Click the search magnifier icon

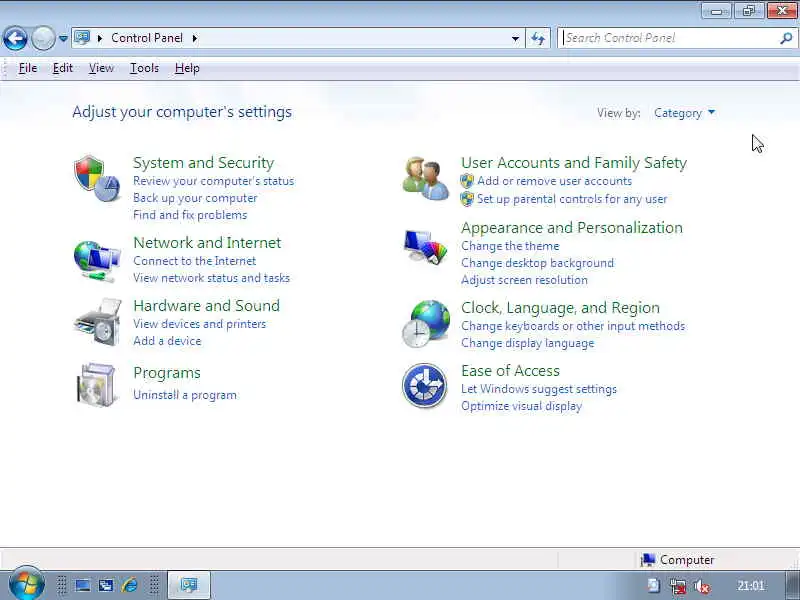coord(786,38)
